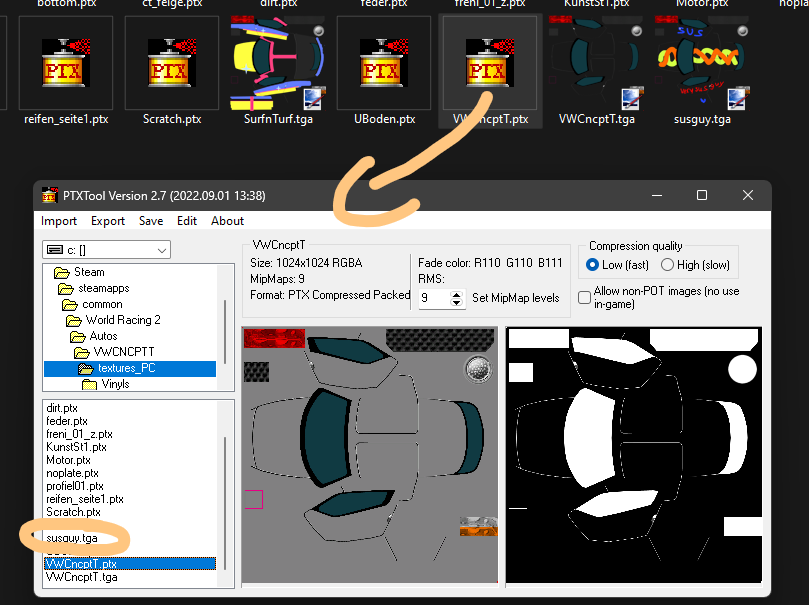Select High (slow) compression quality
The image size is (809, 605).
667,265
